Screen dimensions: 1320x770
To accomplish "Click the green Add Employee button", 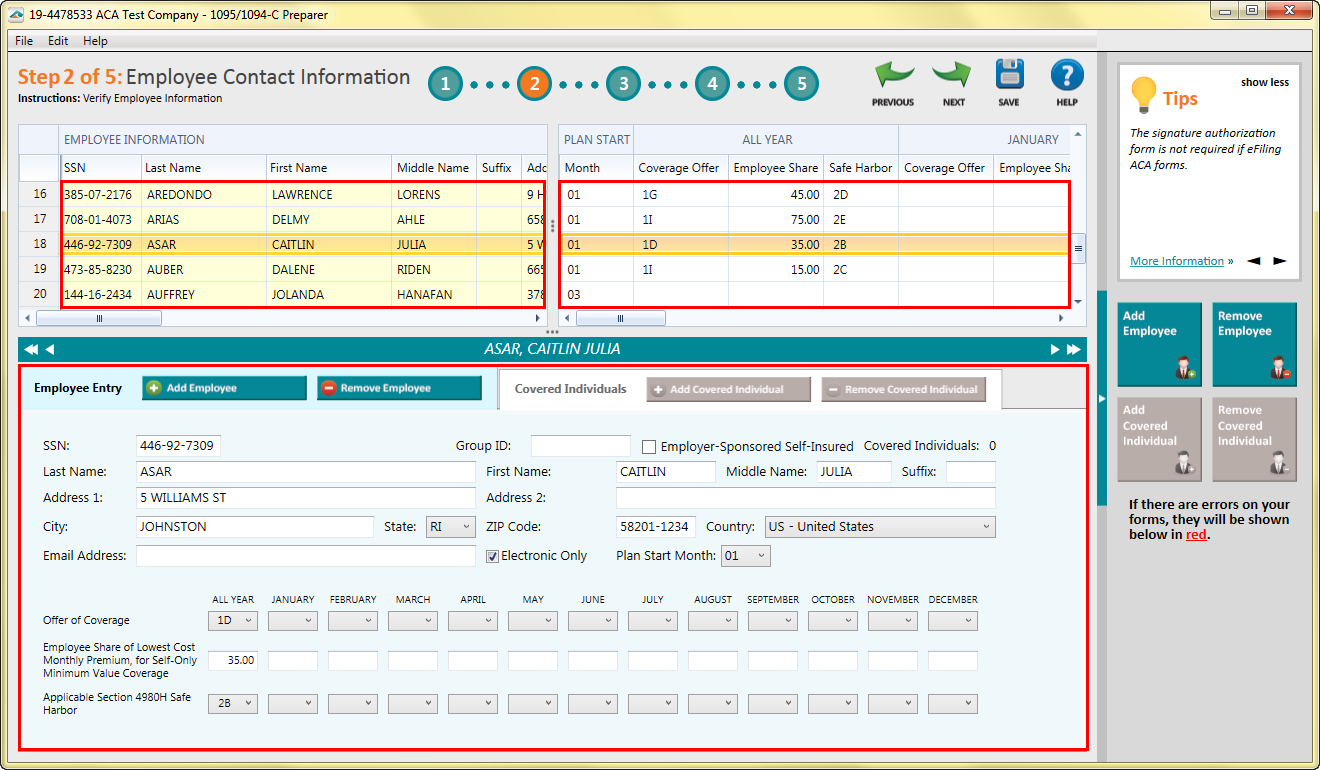I will pos(224,388).
